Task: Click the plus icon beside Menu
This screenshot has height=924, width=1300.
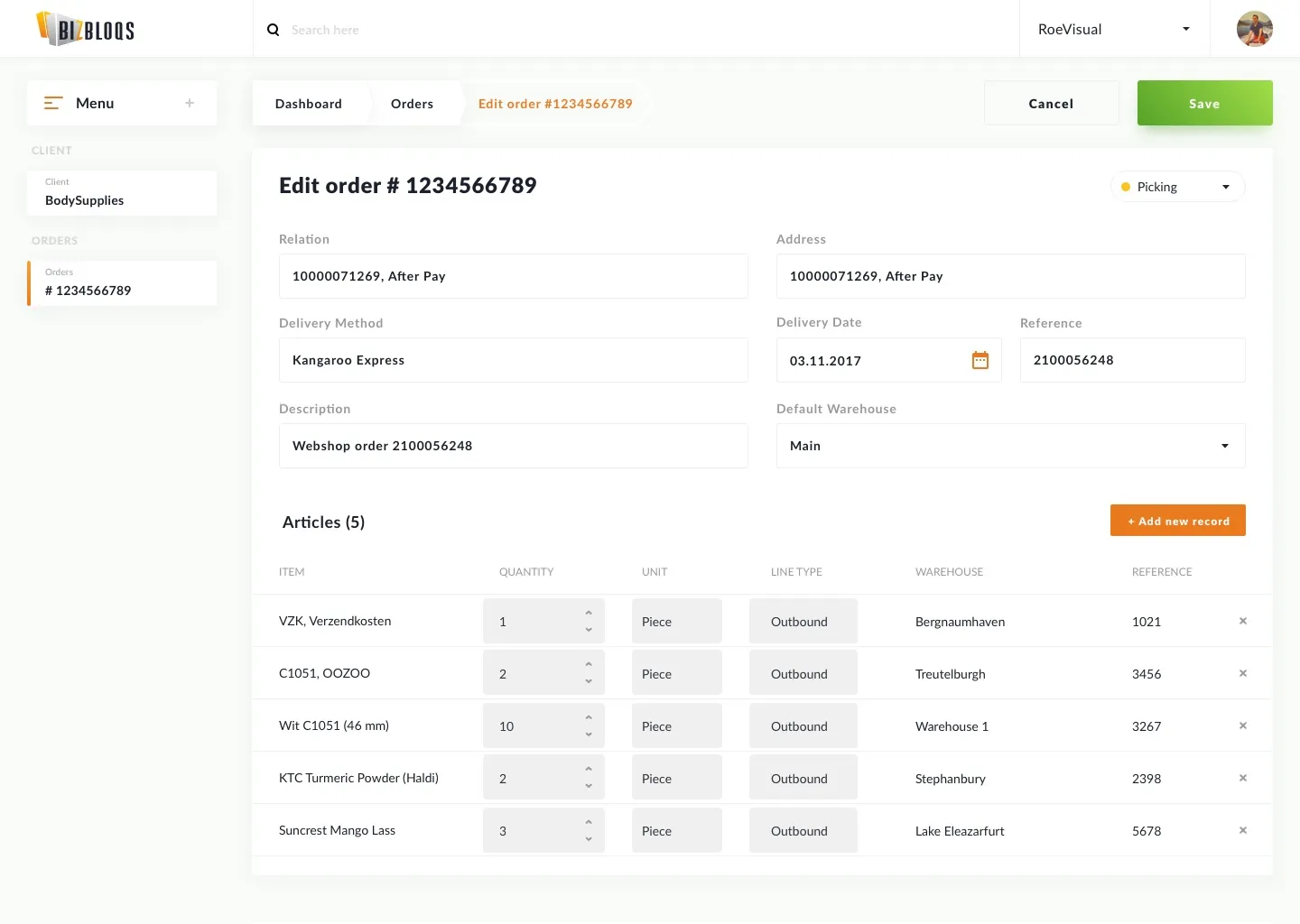Action: point(190,104)
